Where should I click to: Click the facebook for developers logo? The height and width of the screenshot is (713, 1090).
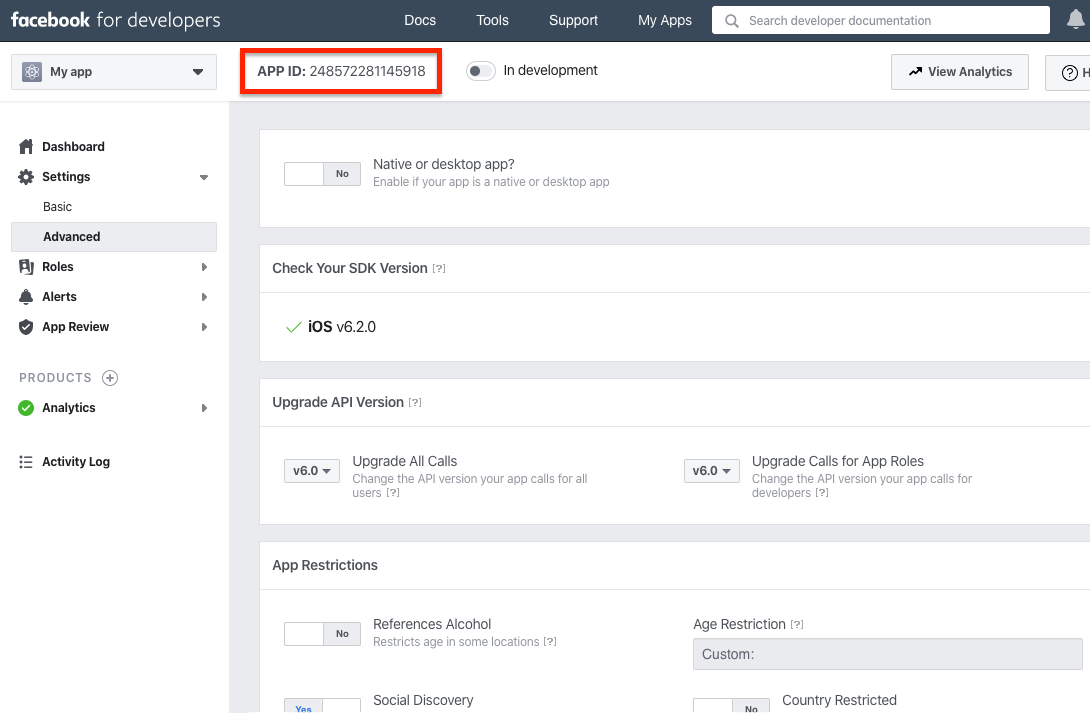point(115,20)
